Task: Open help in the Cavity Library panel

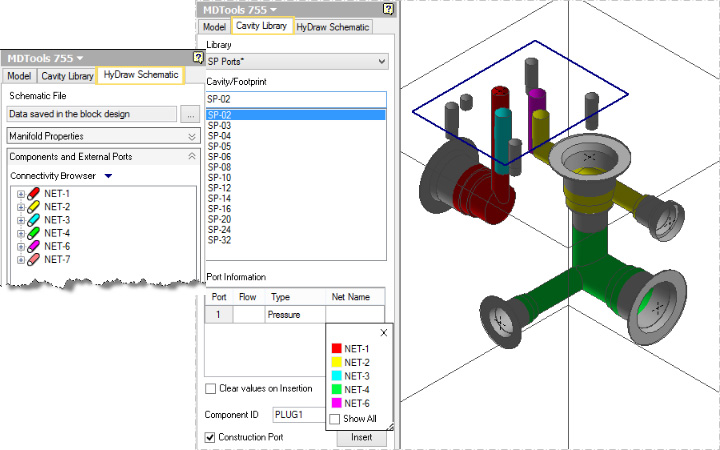Action: click(388, 9)
